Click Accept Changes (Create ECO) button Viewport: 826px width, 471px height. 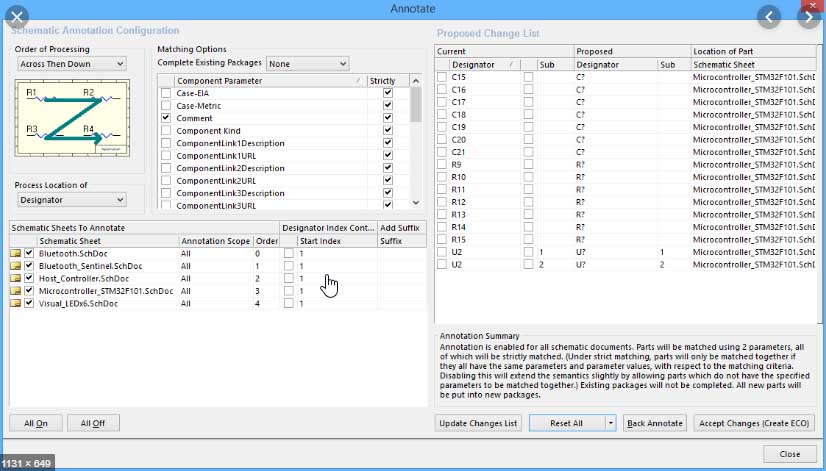click(756, 423)
